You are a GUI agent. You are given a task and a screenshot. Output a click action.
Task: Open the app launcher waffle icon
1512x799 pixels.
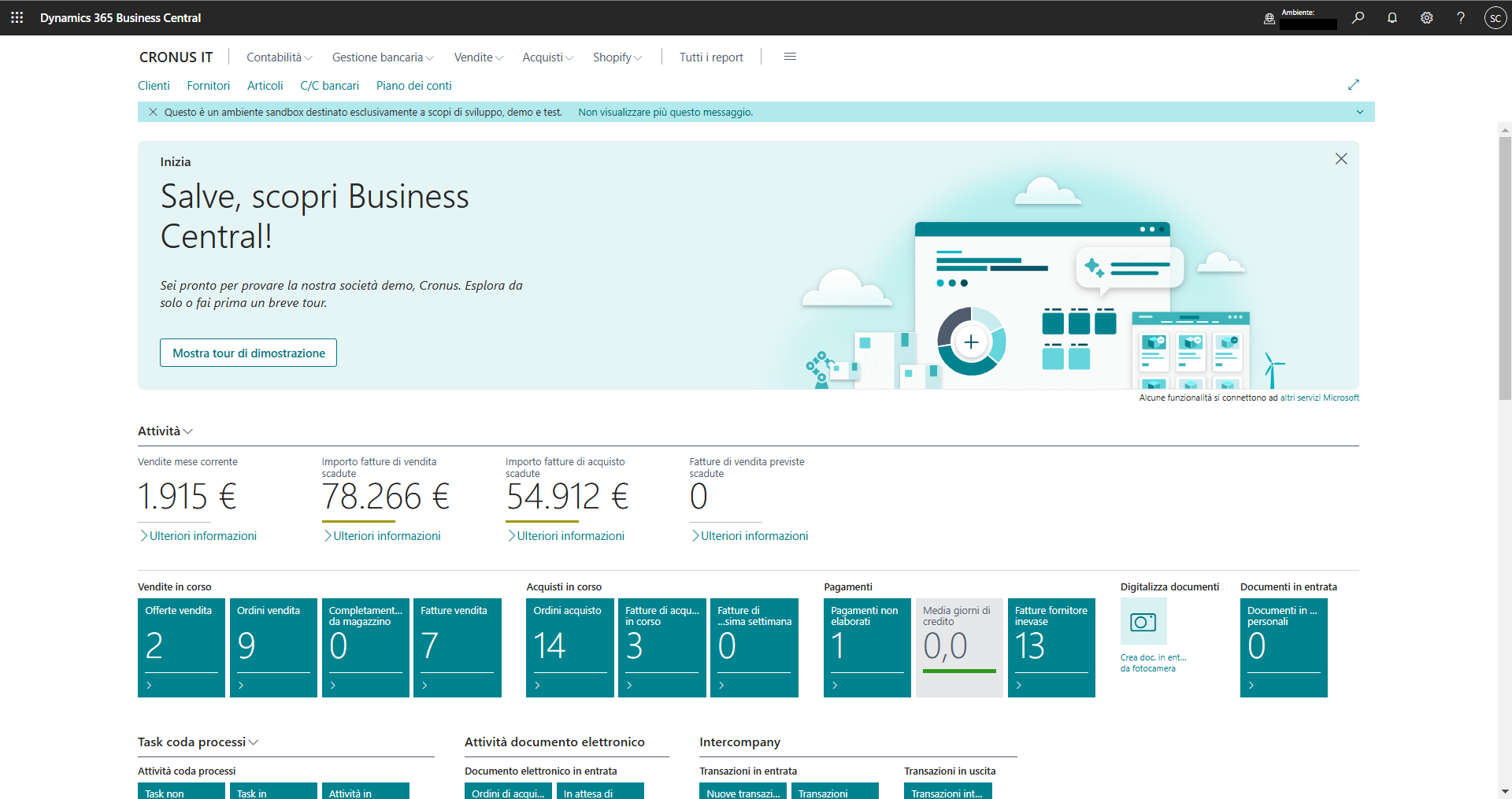tap(17, 17)
